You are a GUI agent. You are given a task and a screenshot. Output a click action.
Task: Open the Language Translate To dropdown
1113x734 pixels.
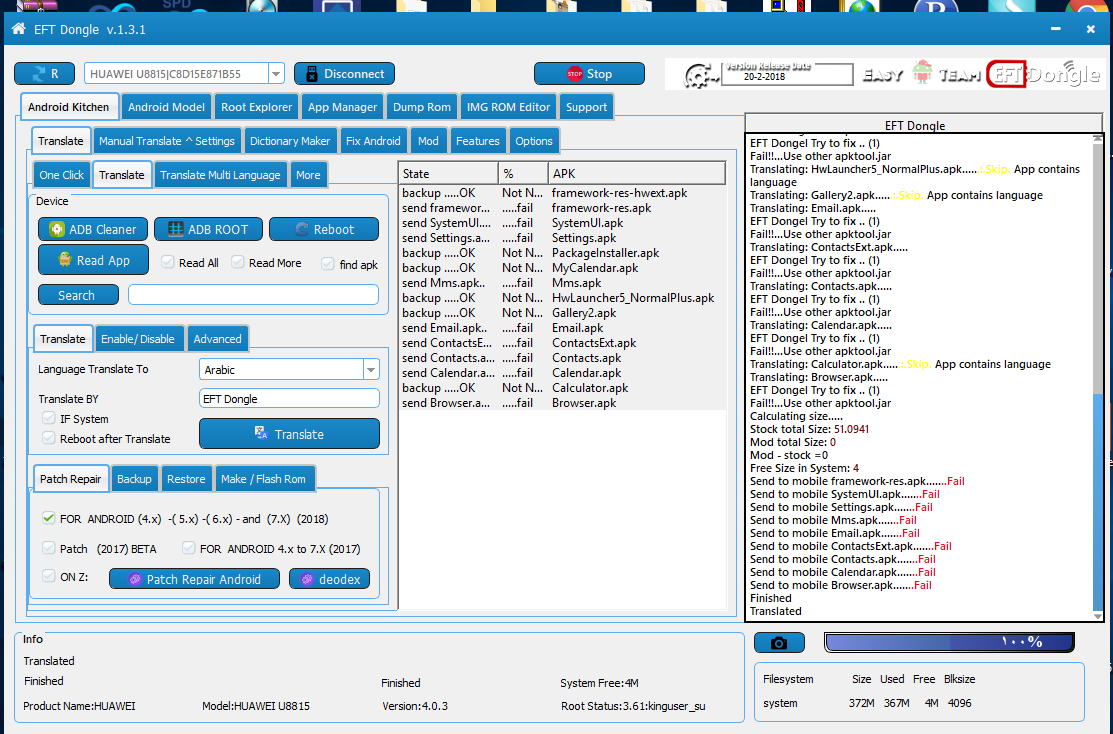point(371,370)
